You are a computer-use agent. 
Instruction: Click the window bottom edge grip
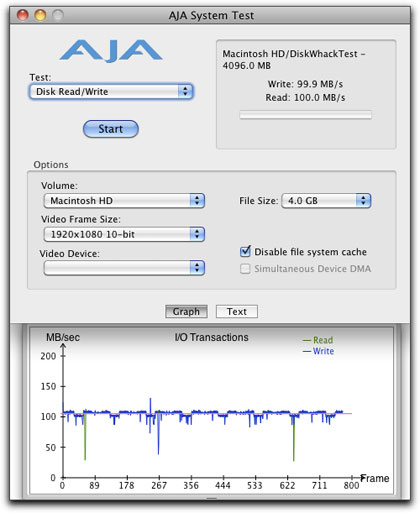(212, 498)
